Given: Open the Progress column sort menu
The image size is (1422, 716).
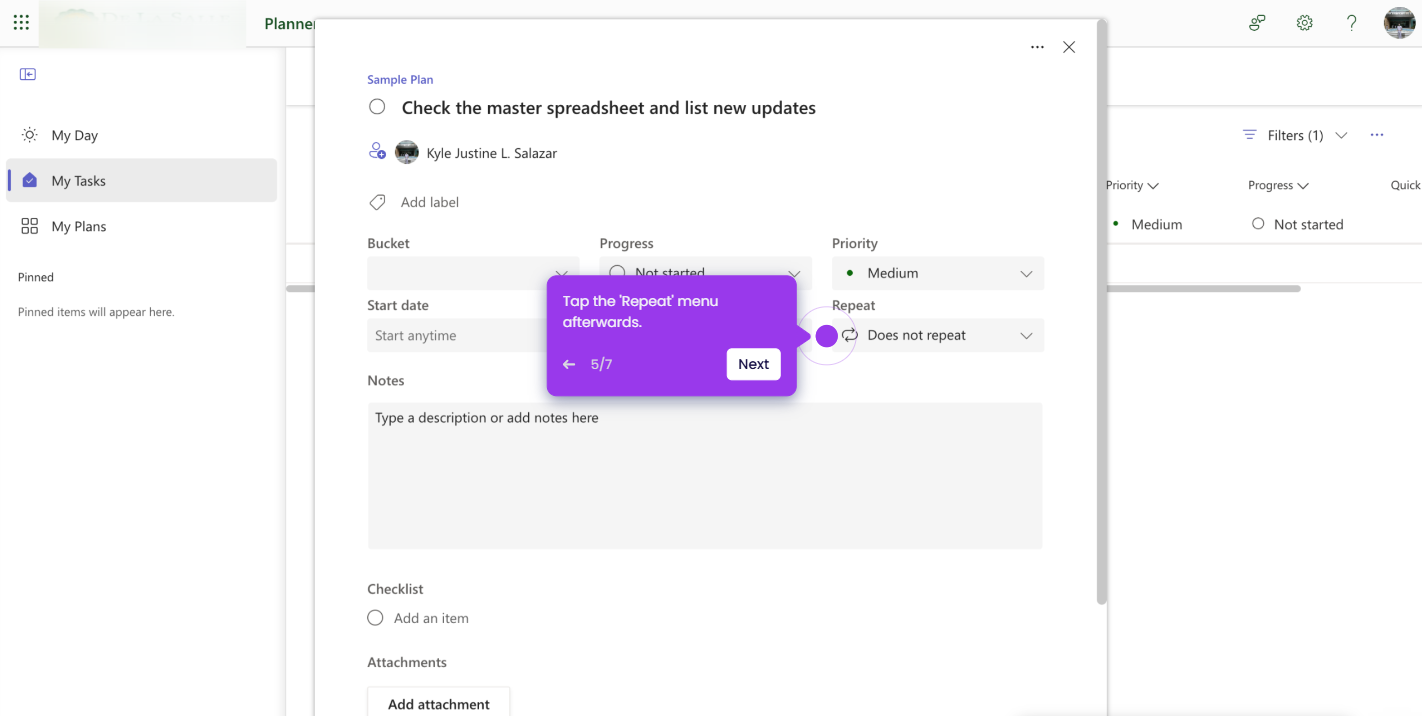Looking at the screenshot, I should tap(1277, 185).
